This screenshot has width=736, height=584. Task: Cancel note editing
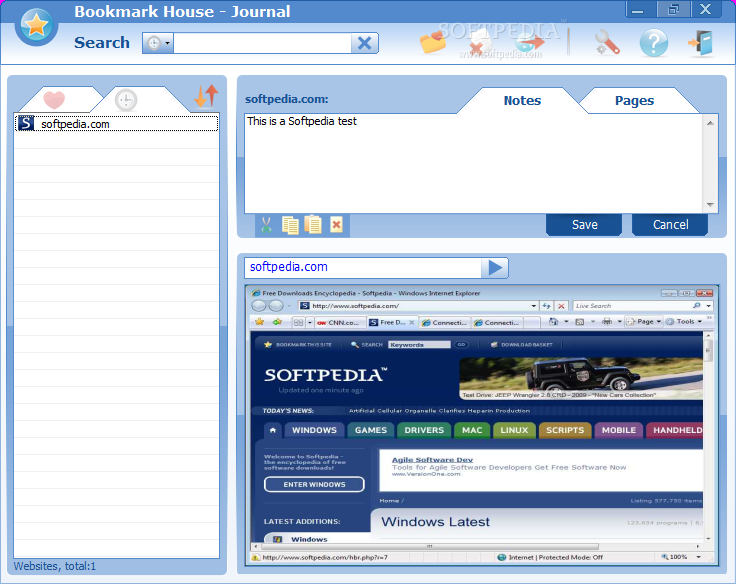pos(670,225)
